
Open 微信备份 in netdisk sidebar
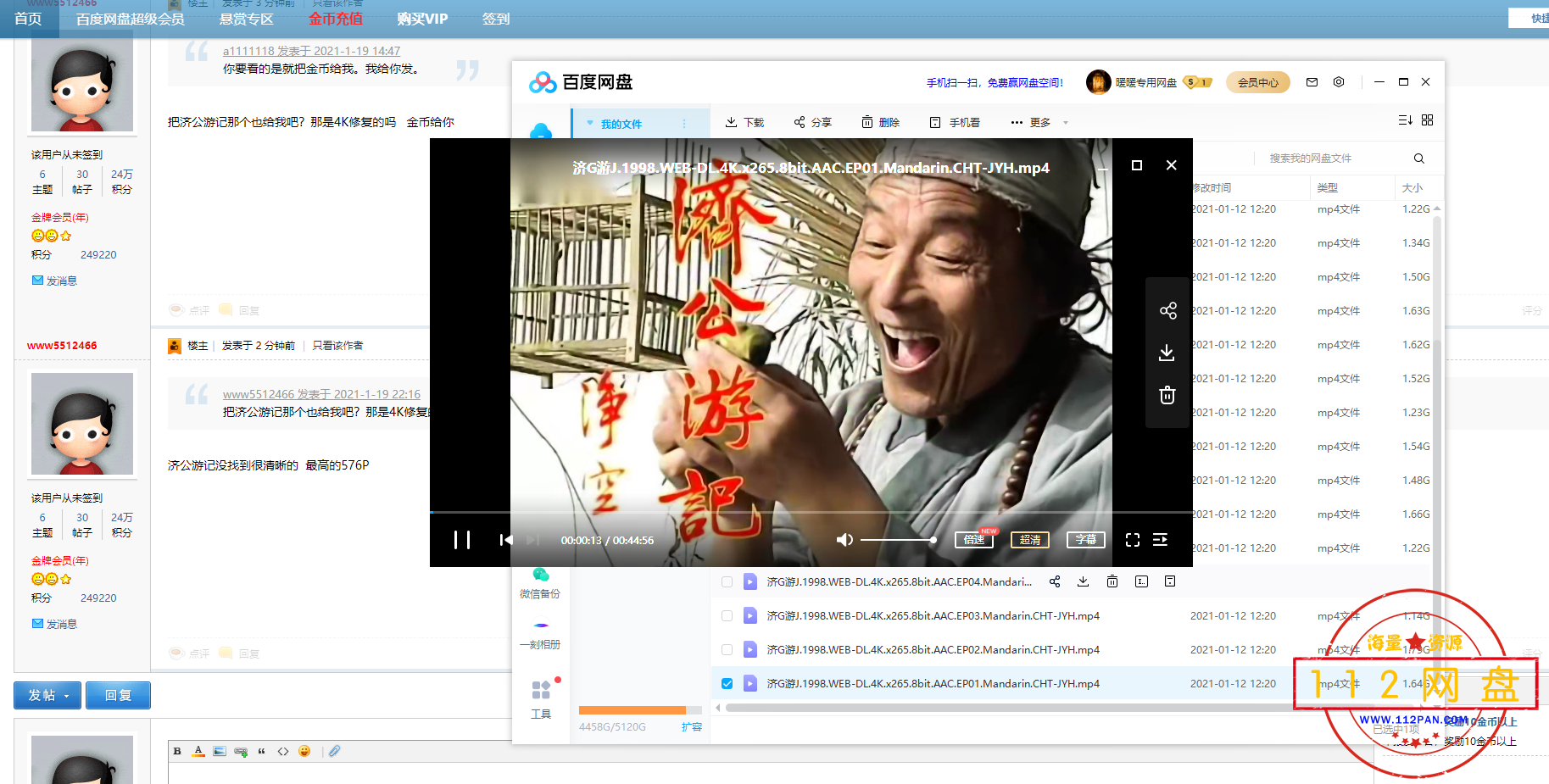(x=540, y=583)
